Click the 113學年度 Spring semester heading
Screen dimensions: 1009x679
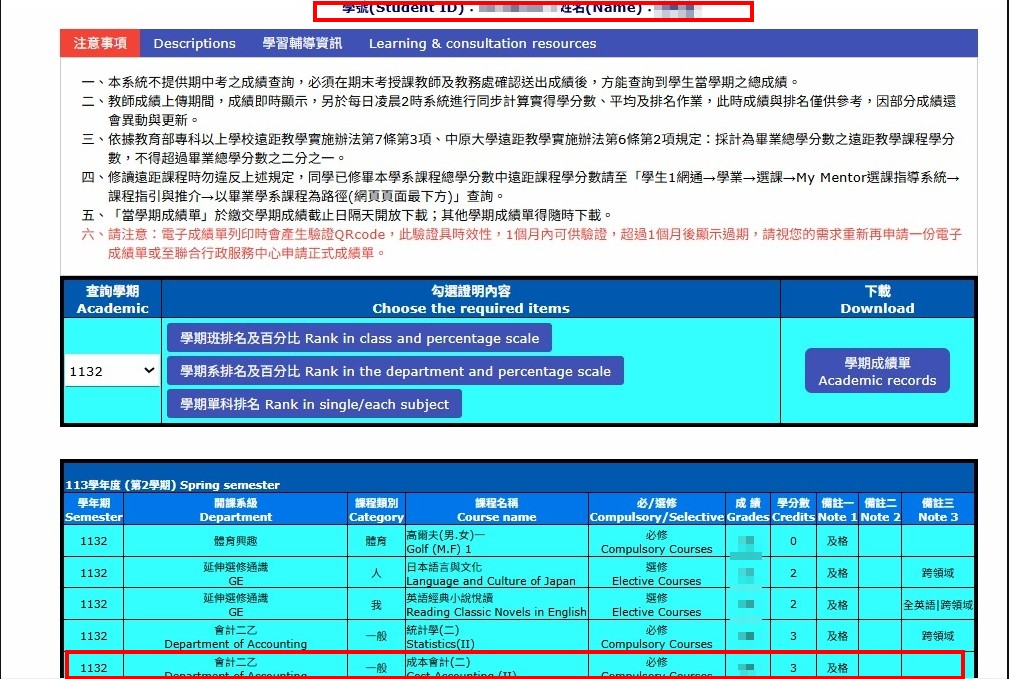tap(173, 485)
